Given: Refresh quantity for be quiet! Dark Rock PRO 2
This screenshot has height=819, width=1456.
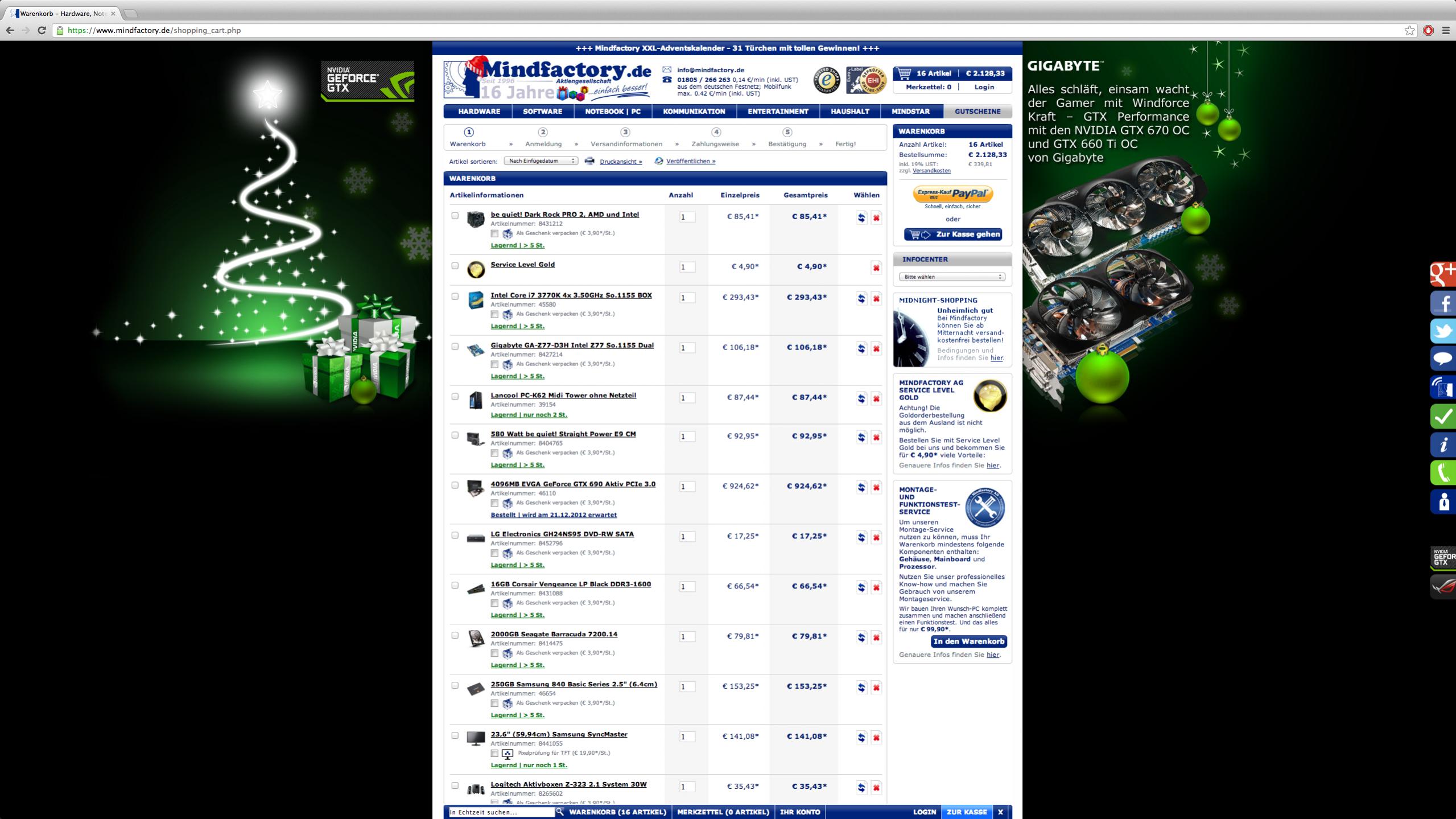Looking at the screenshot, I should pyautogui.click(x=861, y=217).
